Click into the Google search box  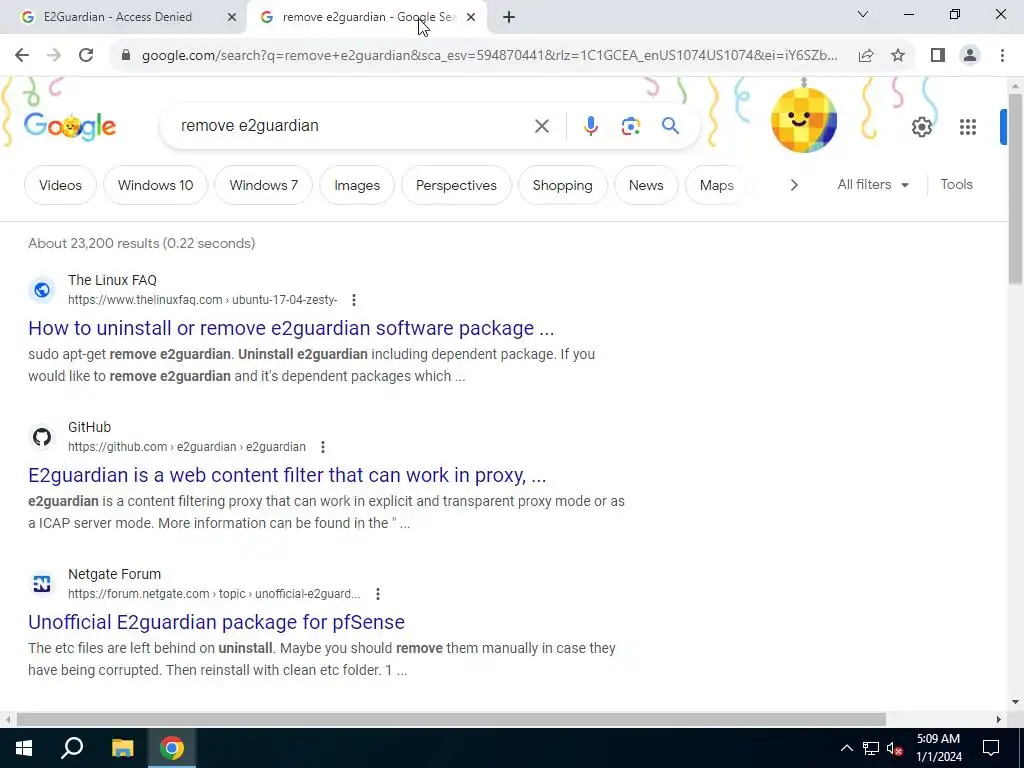(353, 125)
